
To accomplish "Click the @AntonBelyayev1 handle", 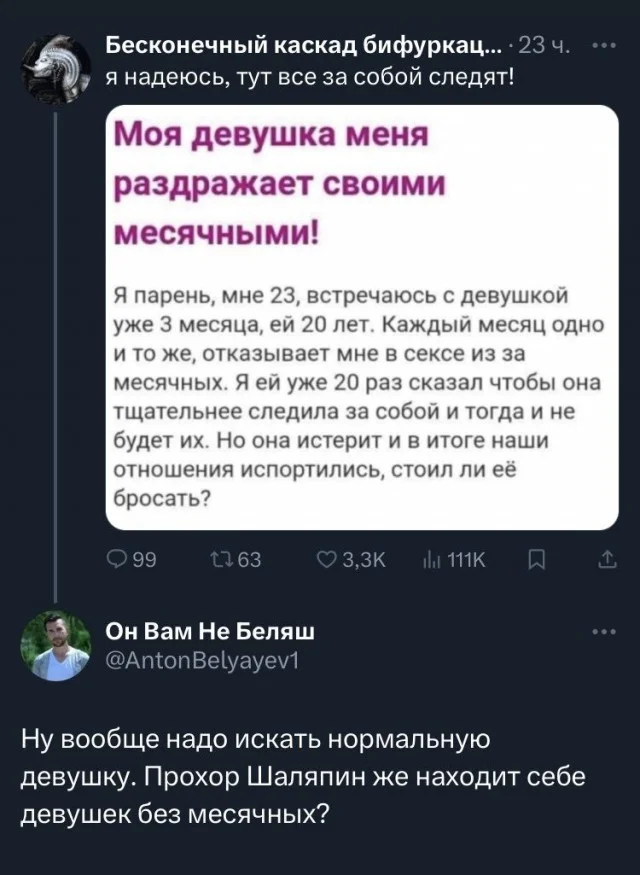I will (x=200, y=658).
